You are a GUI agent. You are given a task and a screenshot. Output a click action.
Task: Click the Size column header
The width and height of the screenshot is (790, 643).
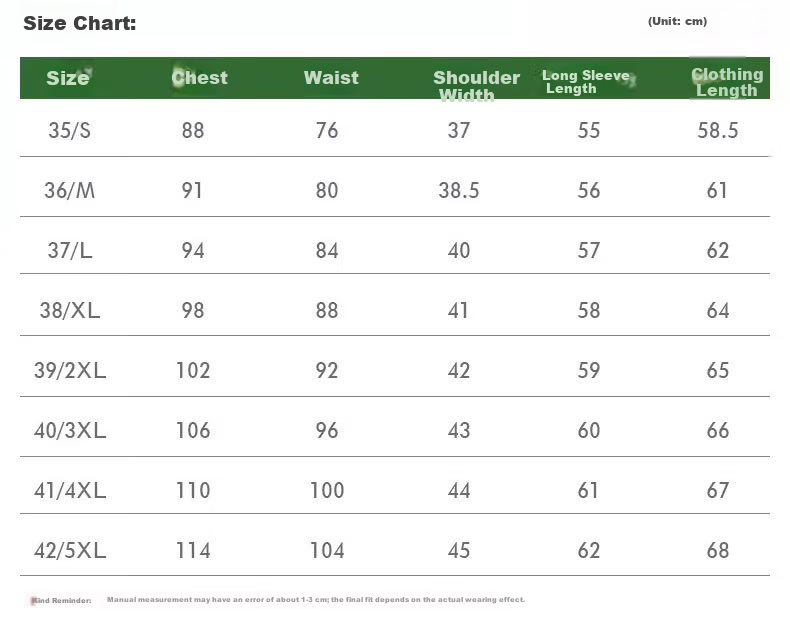68,78
